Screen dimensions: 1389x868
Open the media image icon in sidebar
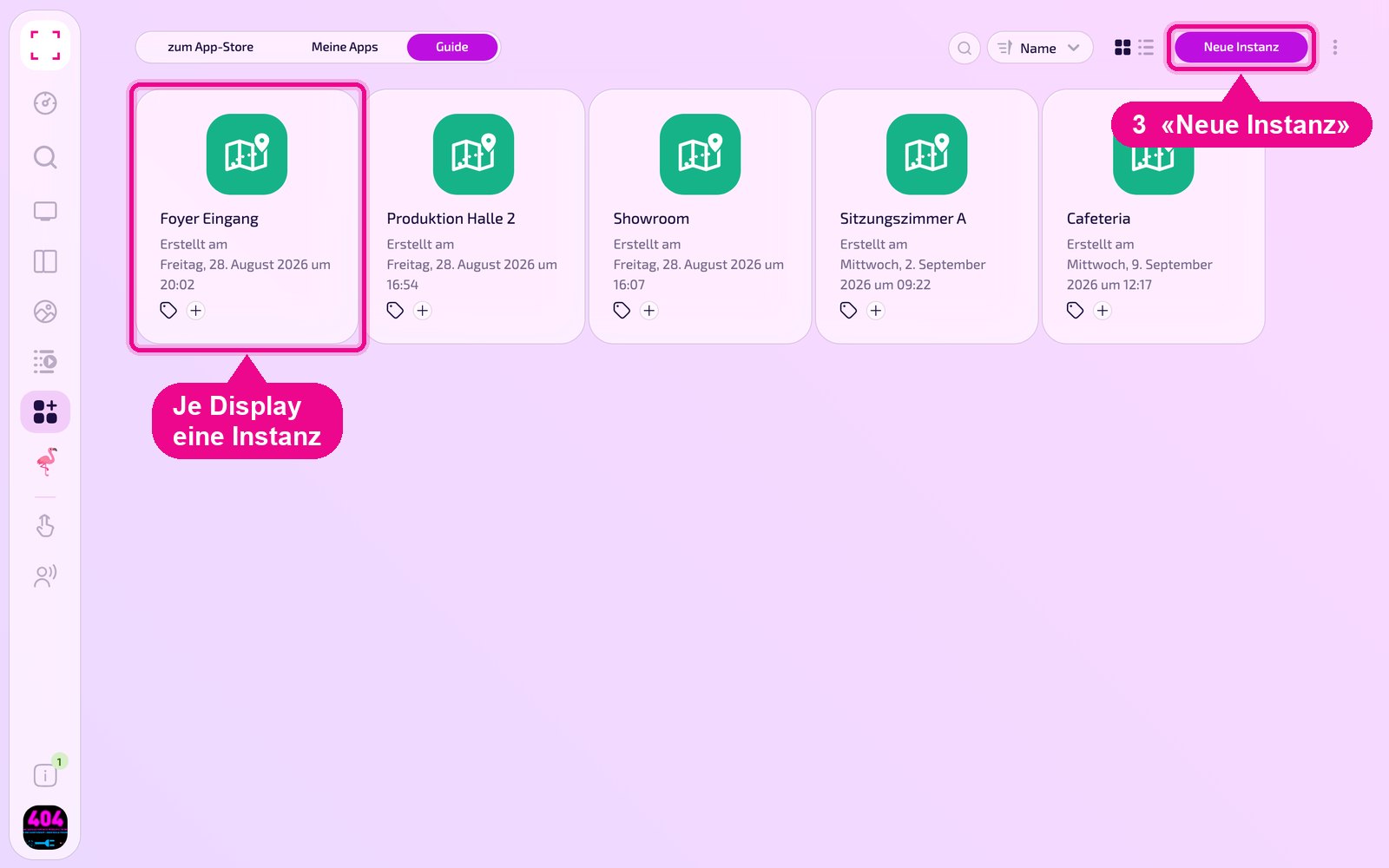(45, 312)
